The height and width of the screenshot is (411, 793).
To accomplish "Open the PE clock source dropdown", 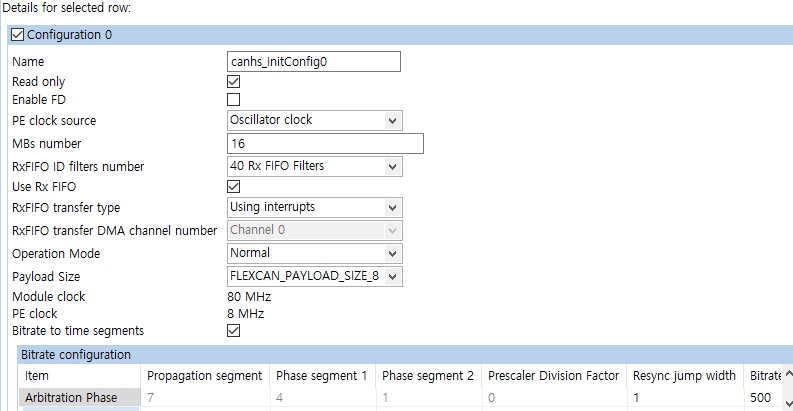I will pyautogui.click(x=393, y=120).
